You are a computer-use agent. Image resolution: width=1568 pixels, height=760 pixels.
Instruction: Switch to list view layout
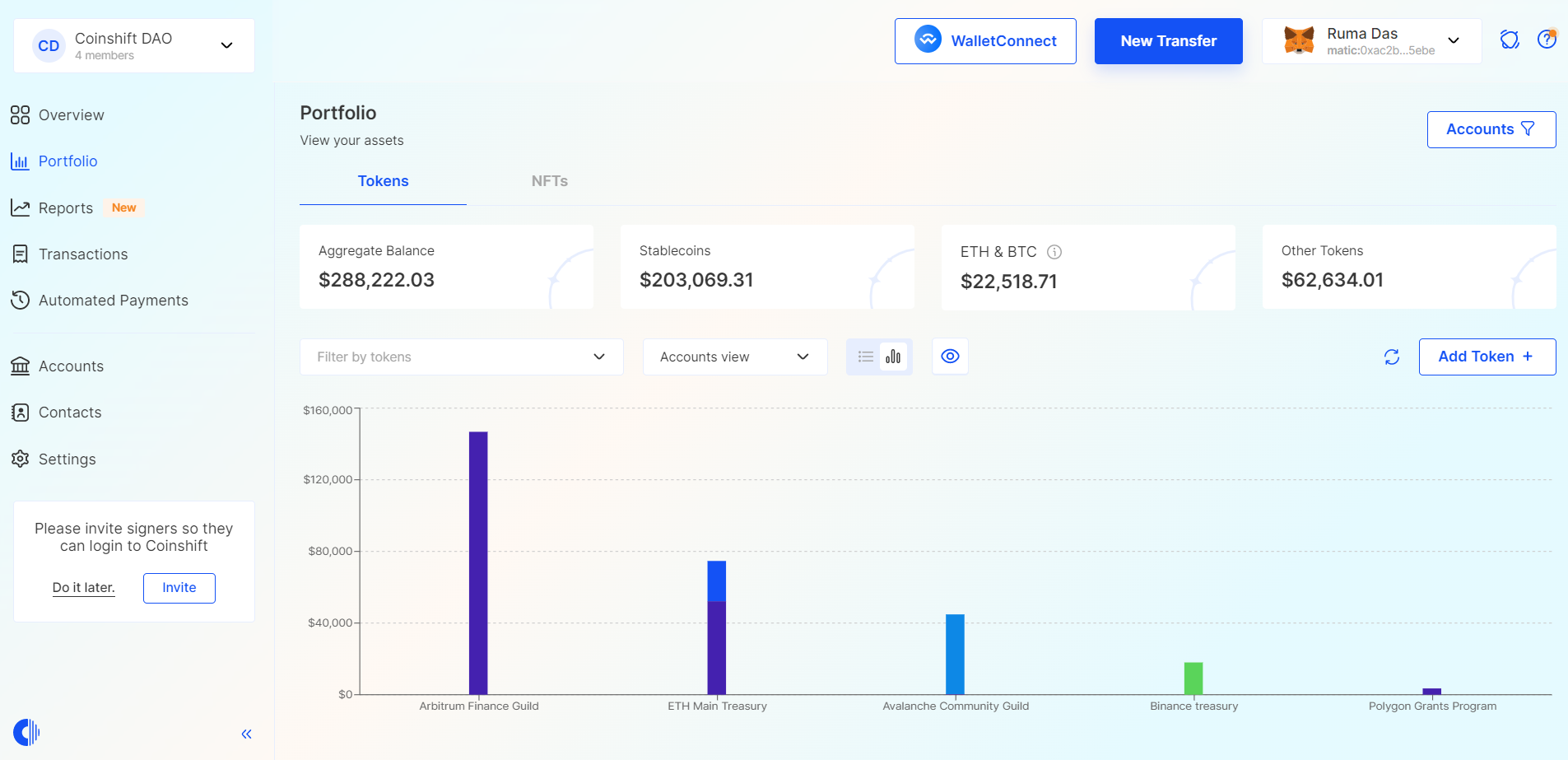[x=865, y=357]
